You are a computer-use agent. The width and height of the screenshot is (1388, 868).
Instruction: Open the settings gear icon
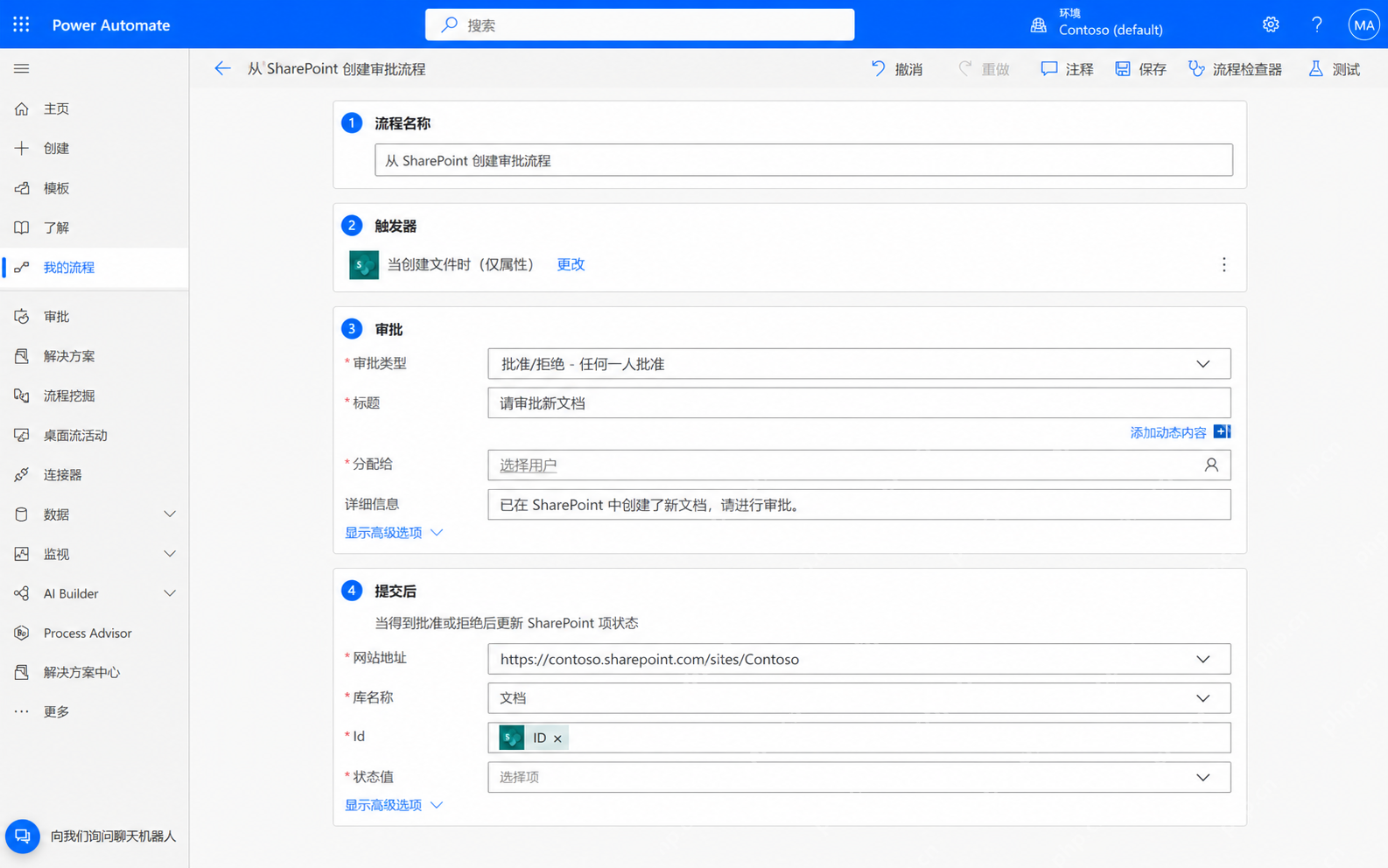click(x=1271, y=24)
